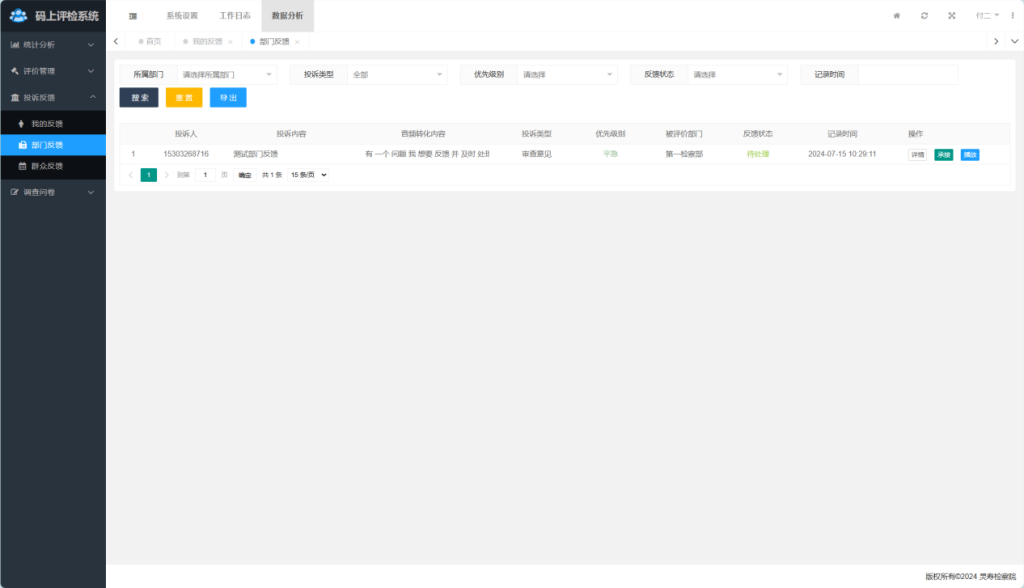This screenshot has width=1024, height=588.
Task: Collapse the 投诉反馈 sidebar menu
Action: coord(52,98)
